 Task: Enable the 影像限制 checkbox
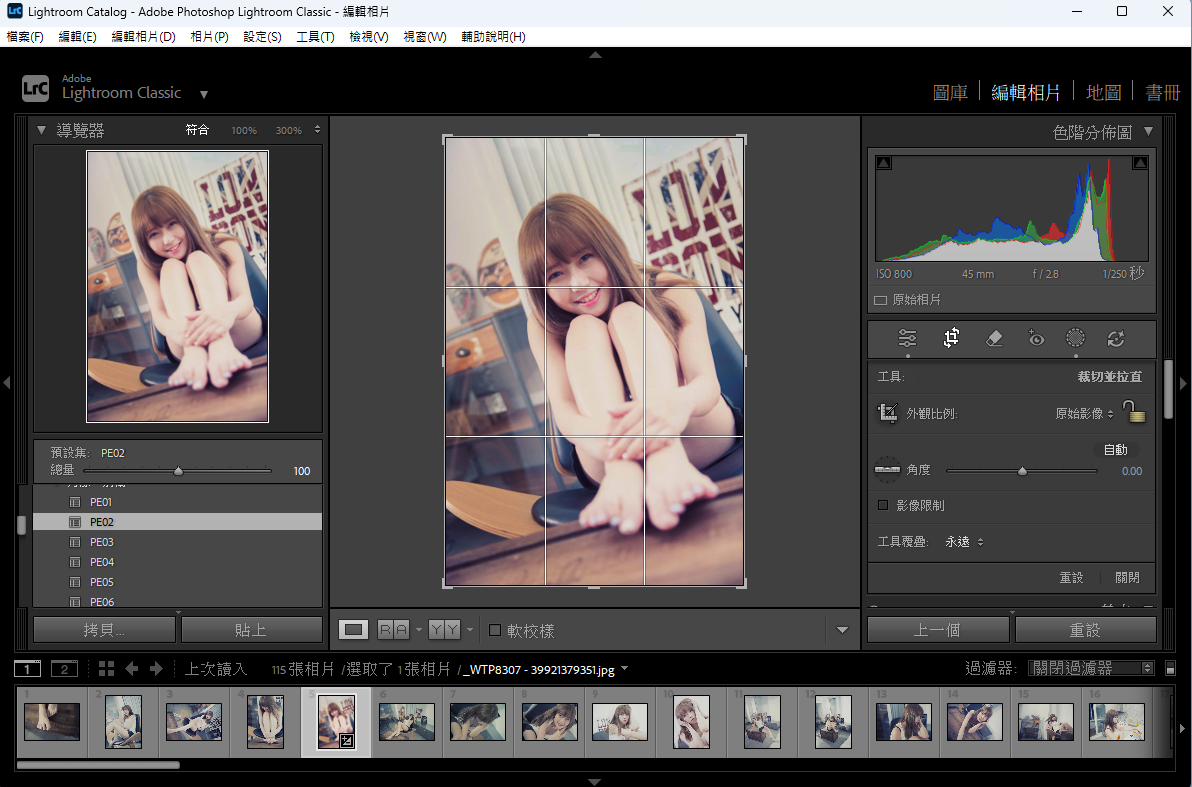point(882,506)
